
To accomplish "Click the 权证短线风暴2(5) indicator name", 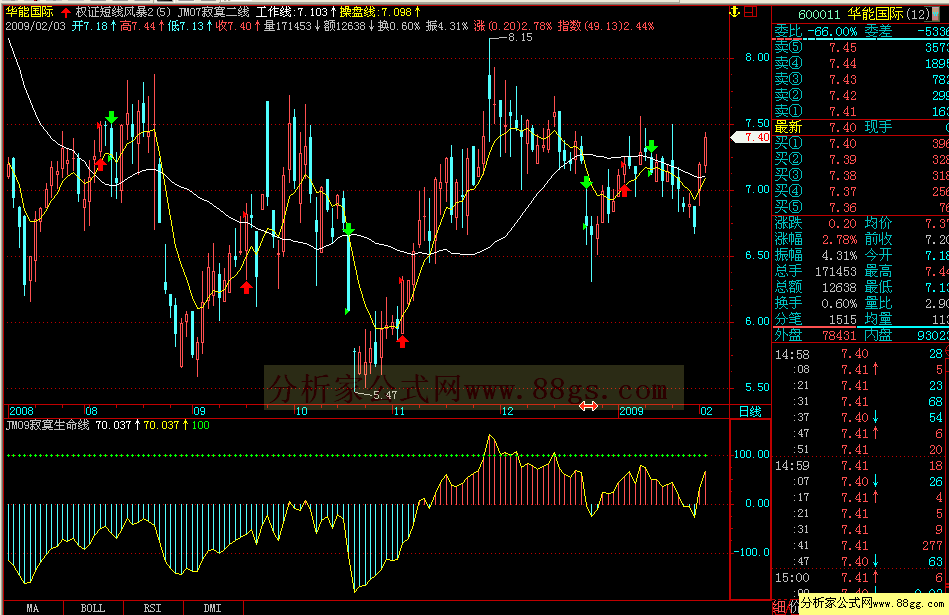I will 123,12.
